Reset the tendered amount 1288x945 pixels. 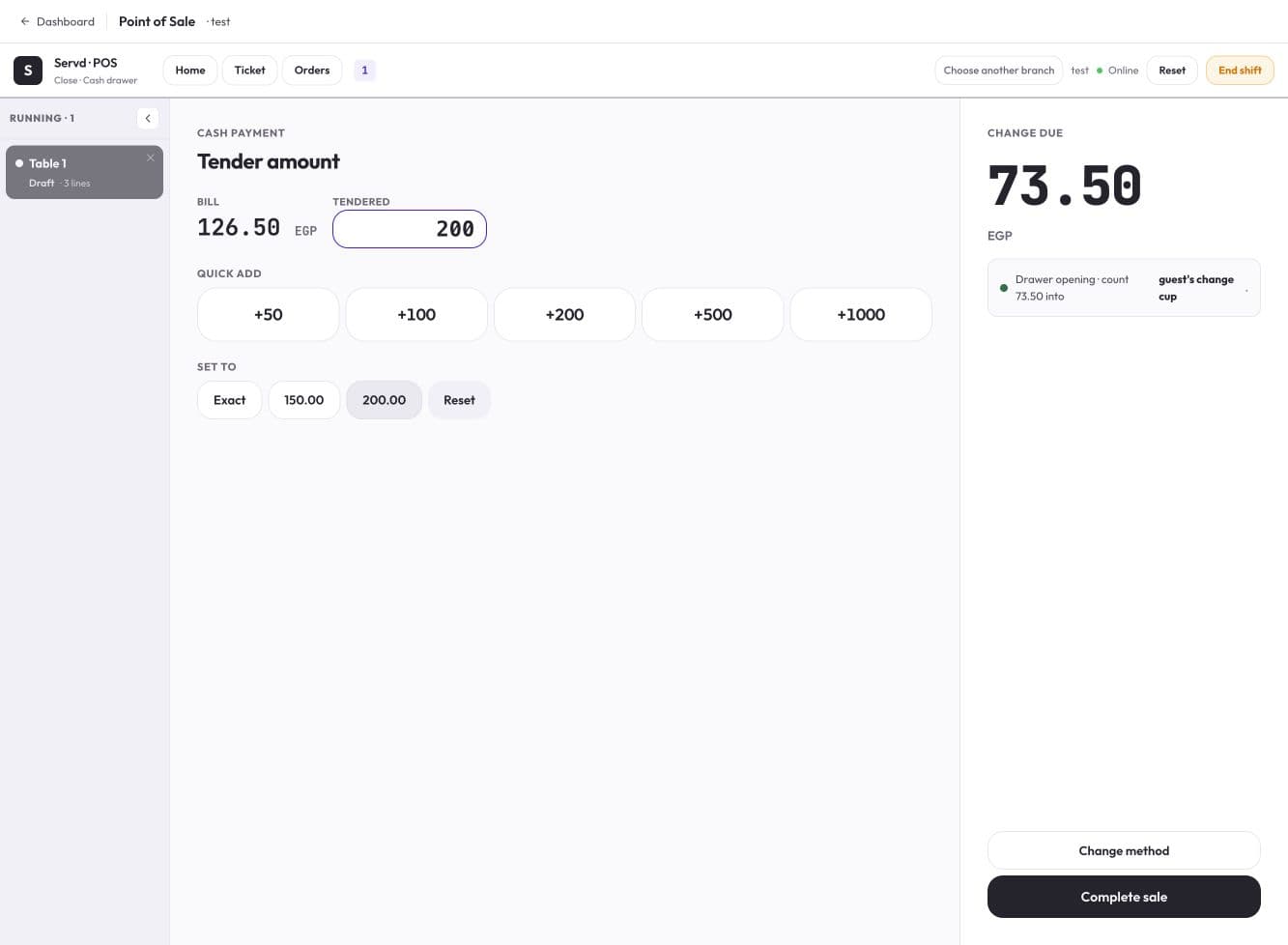coord(459,400)
